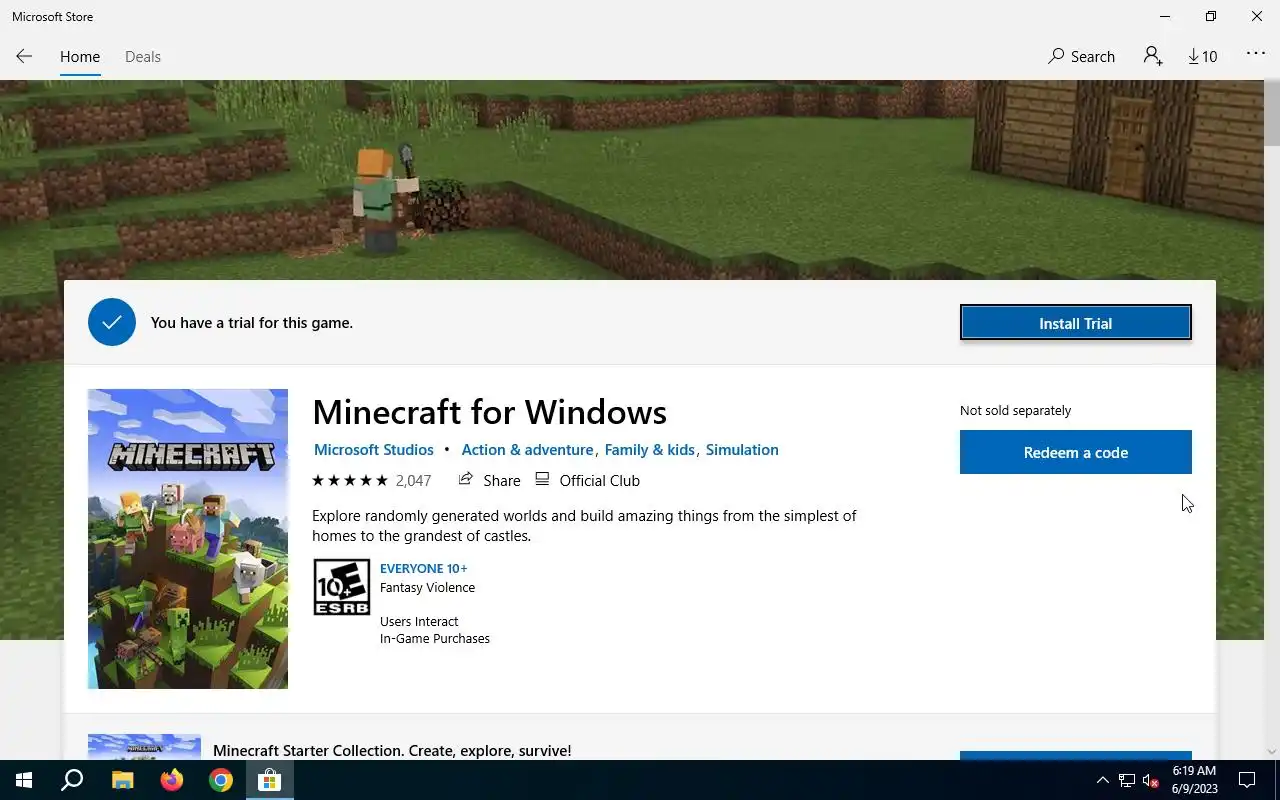The image size is (1280, 800).
Task: Click the scroll down arrow
Action: tap(1271, 751)
